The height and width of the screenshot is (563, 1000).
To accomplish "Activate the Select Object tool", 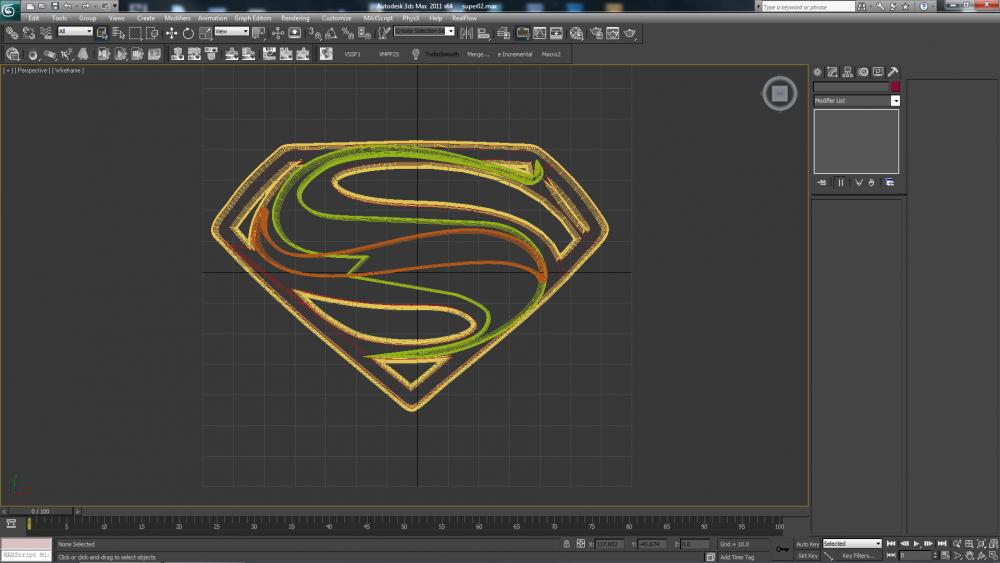I will [101, 33].
